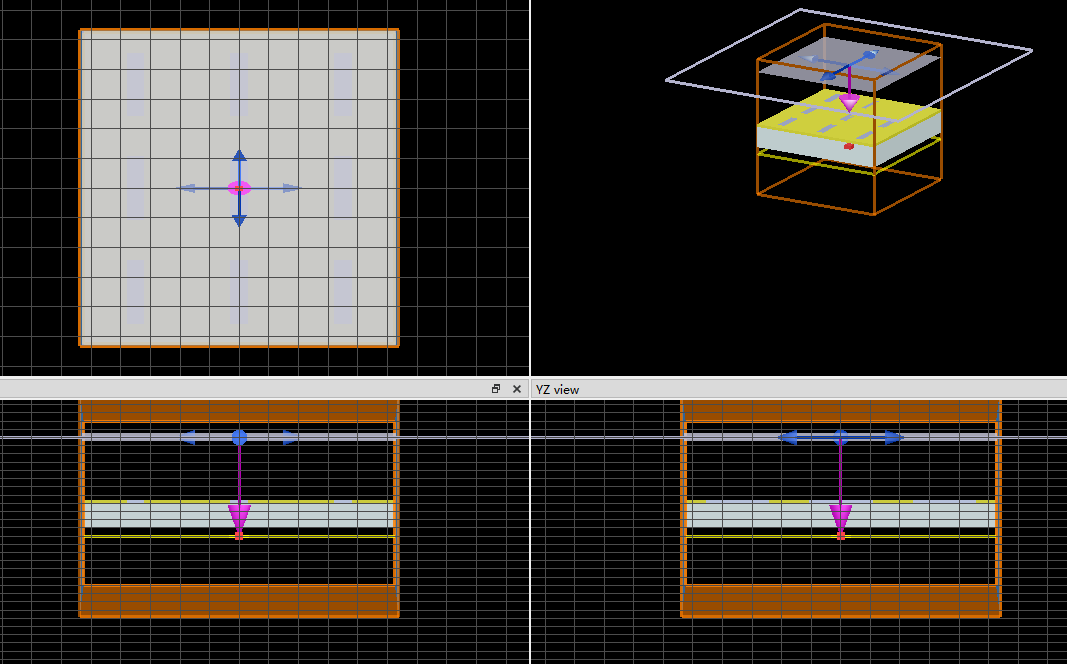Select the pink source origin in XY view
Image resolution: width=1067 pixels, height=664 pixels.
coord(239,188)
